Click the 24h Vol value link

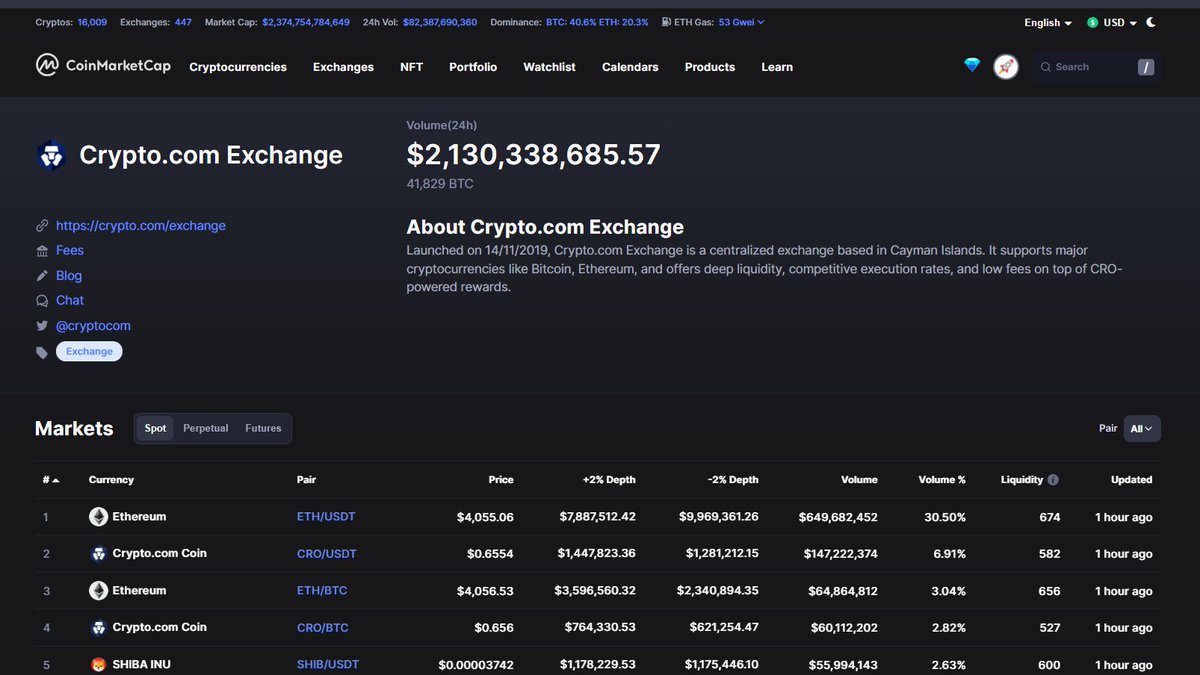(x=440, y=22)
